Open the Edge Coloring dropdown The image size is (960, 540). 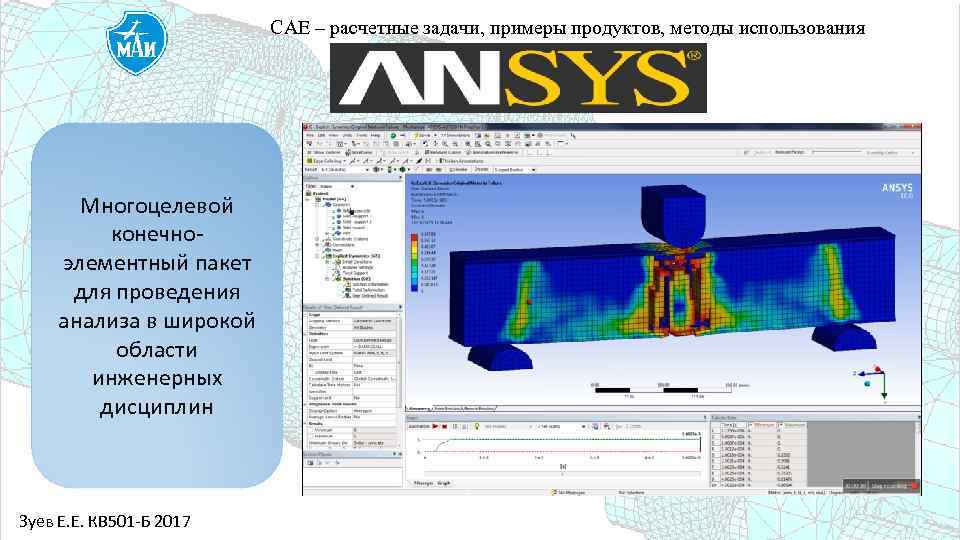pos(327,161)
